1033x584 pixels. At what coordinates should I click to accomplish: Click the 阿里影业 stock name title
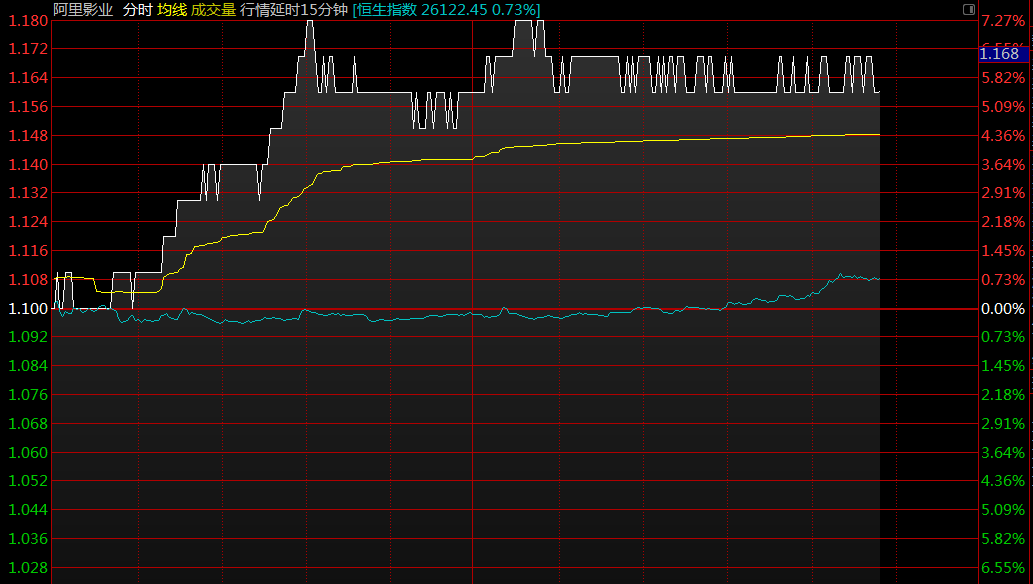[x=84, y=10]
